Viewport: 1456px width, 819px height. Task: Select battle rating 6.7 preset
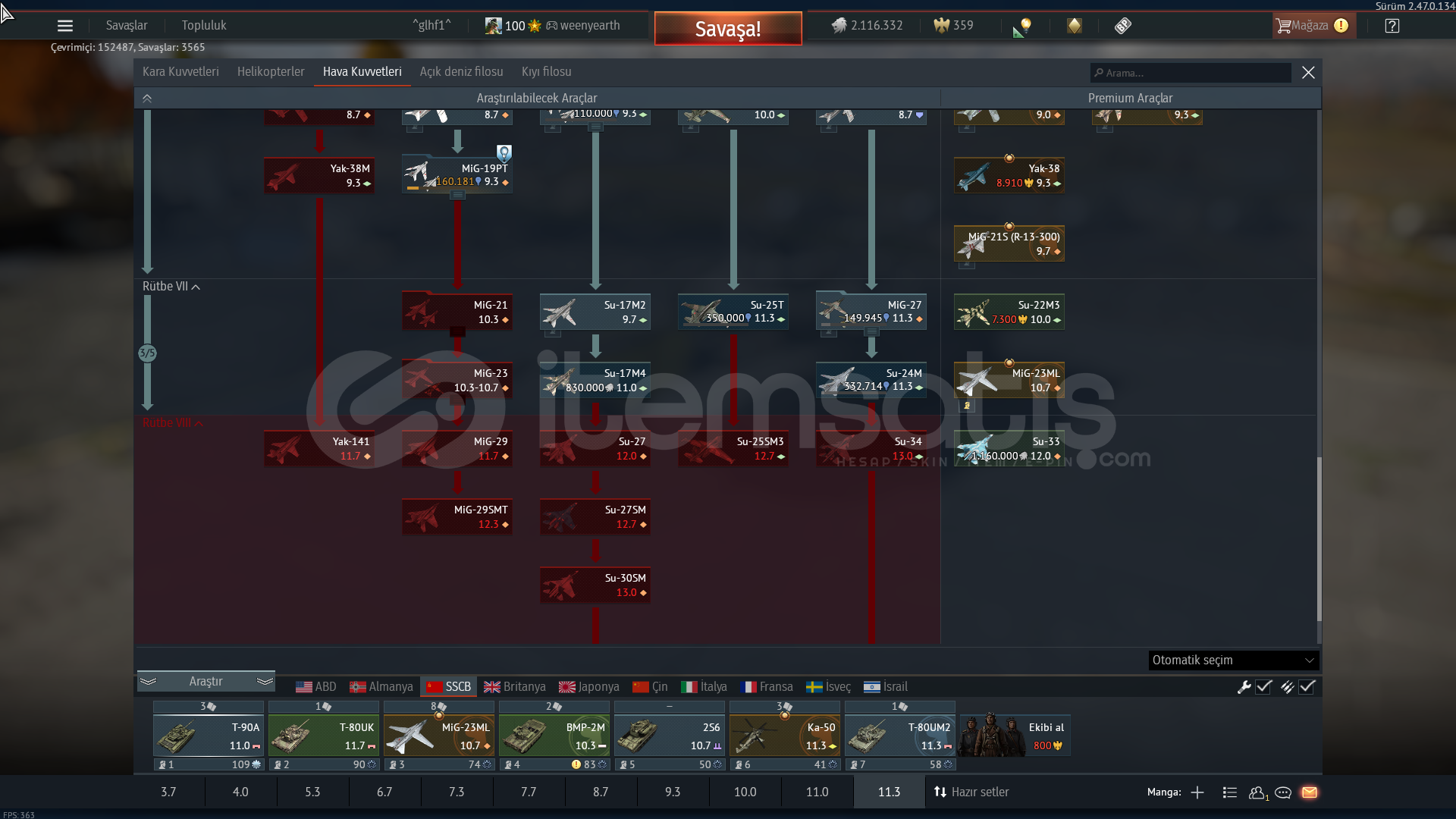click(384, 792)
